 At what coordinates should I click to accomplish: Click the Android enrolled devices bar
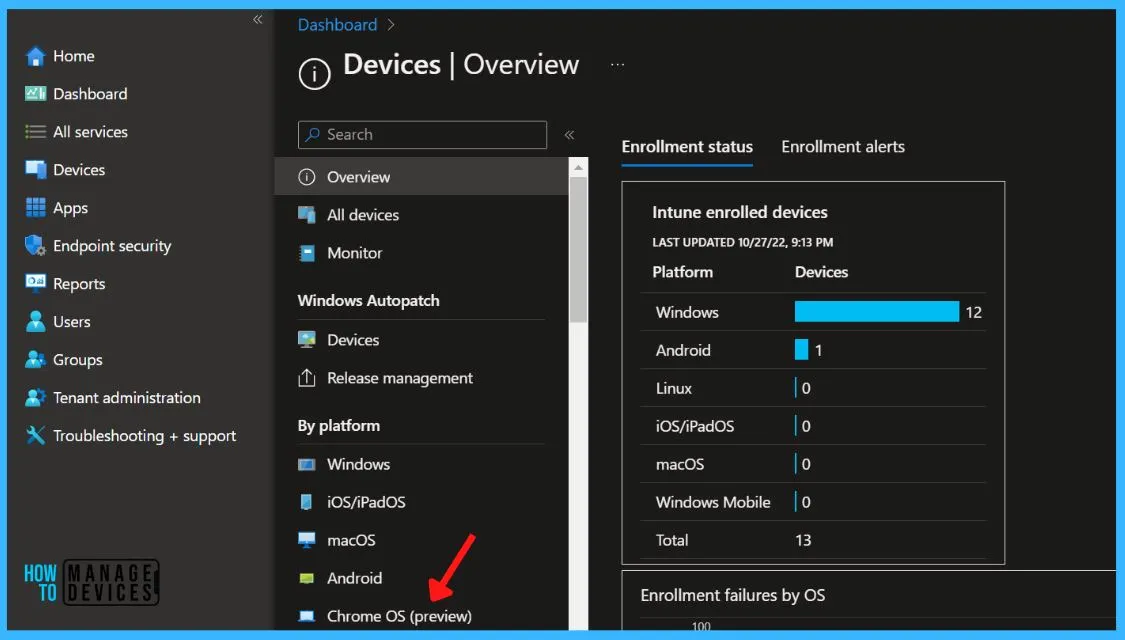(801, 349)
